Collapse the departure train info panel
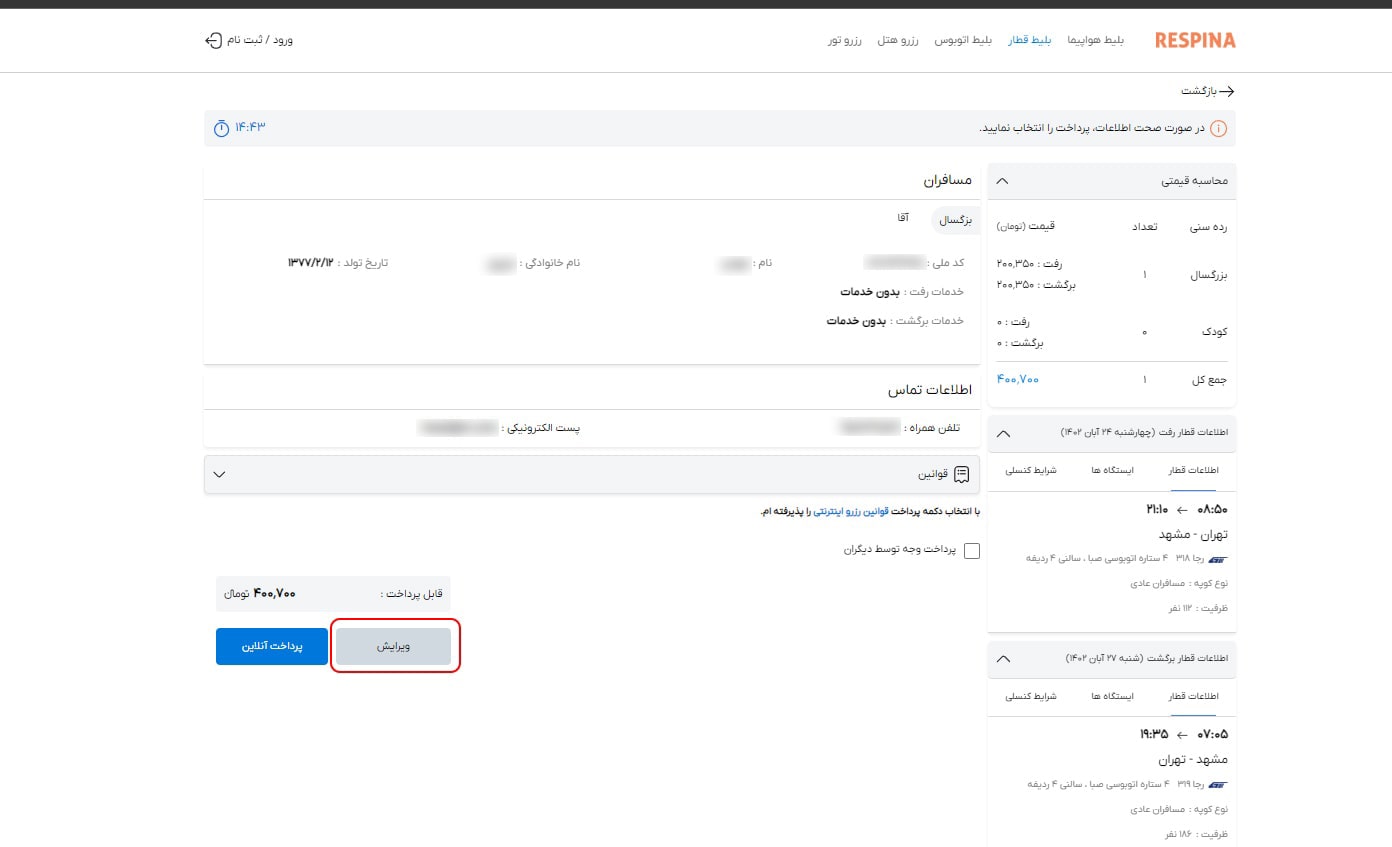Screen dimensions: 1392x847 1004,433
